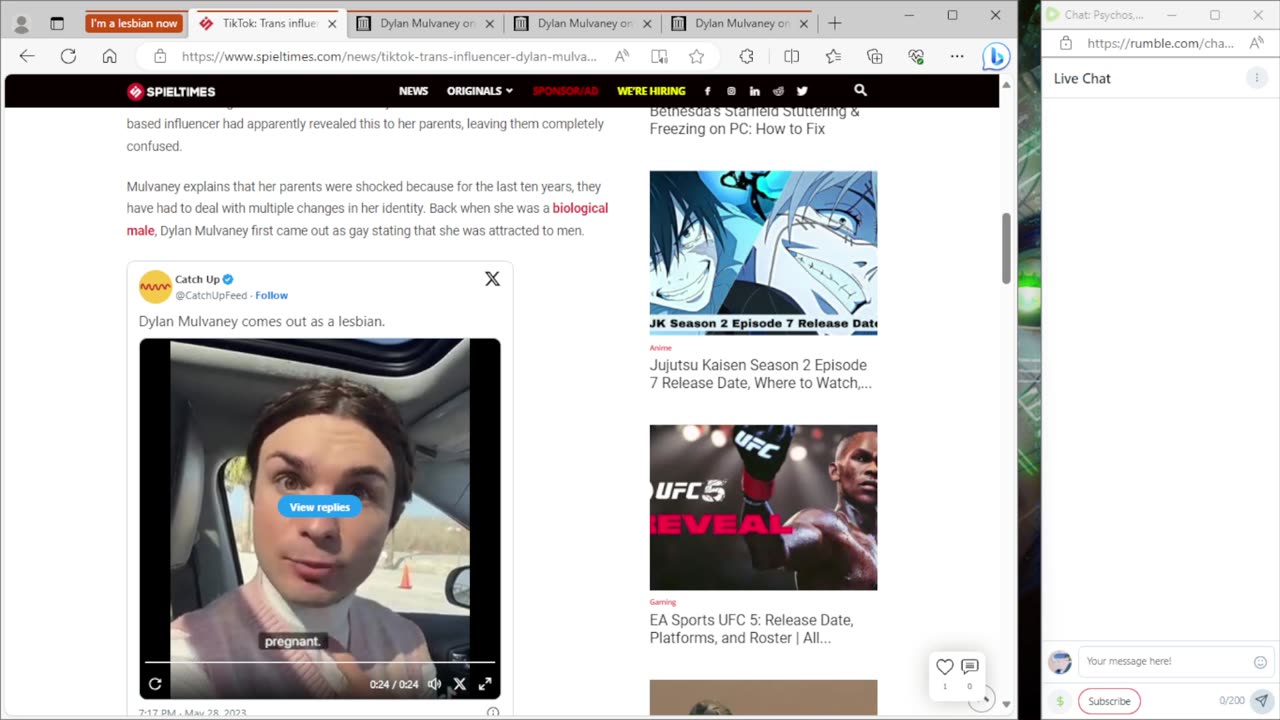The height and width of the screenshot is (720, 1280).
Task: Open the article comments bubble
Action: click(969, 667)
